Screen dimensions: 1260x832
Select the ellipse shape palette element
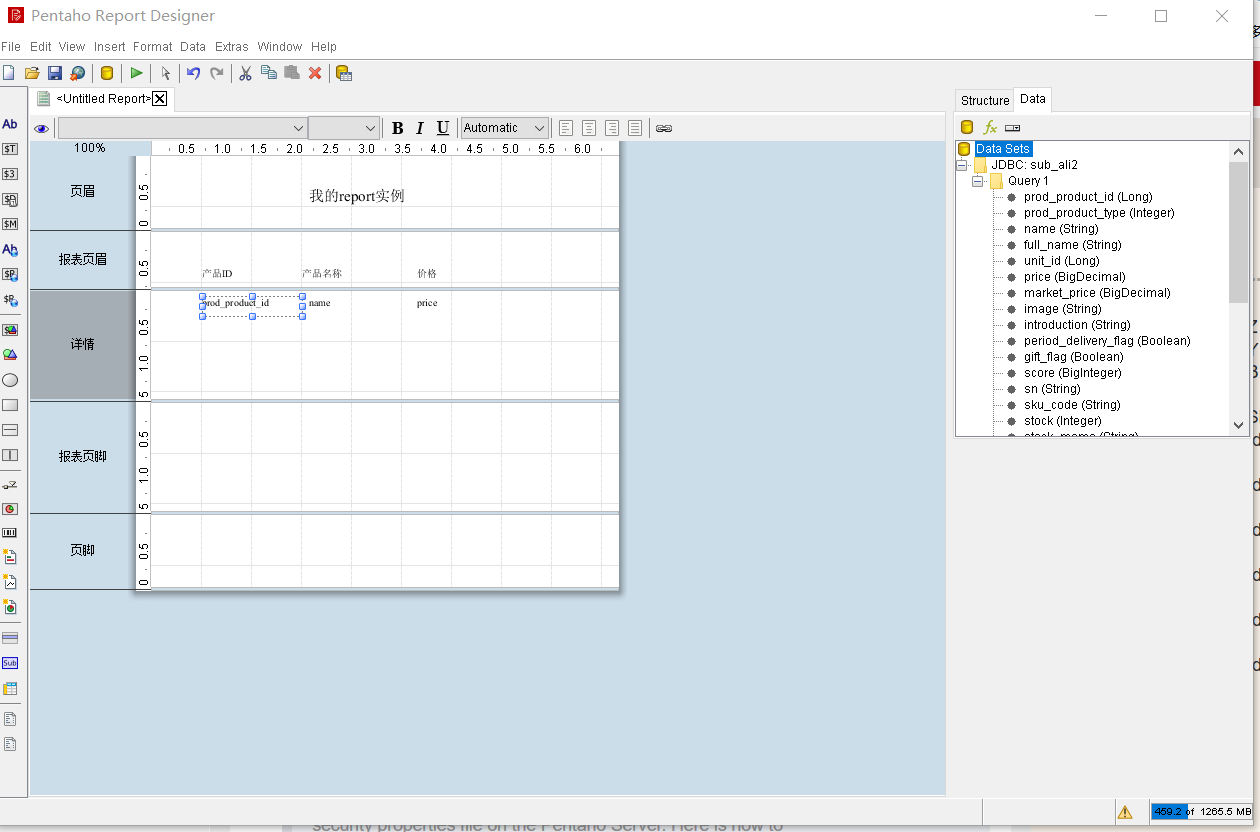[10, 380]
